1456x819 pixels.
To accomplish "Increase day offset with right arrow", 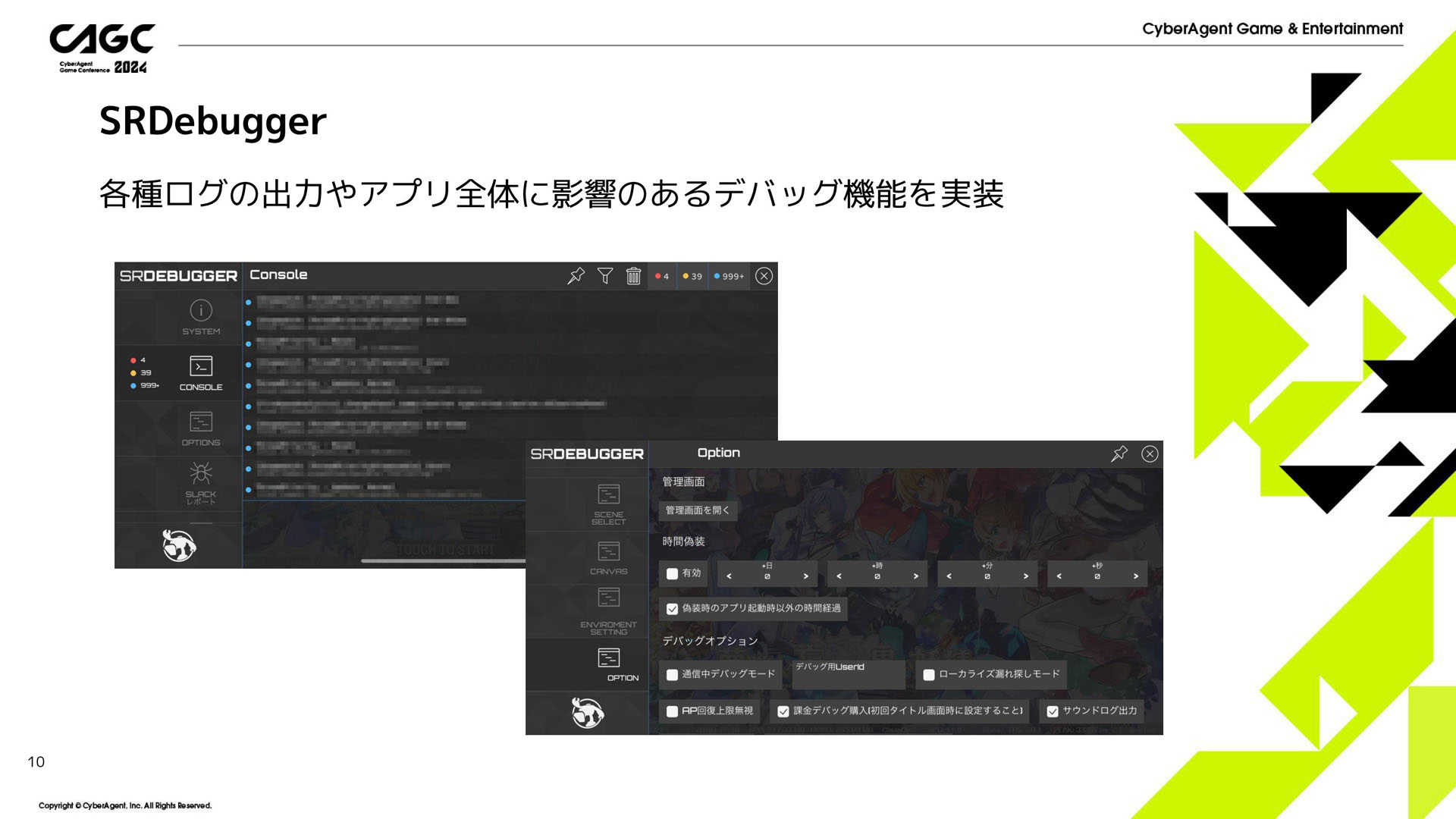I will pos(806,576).
